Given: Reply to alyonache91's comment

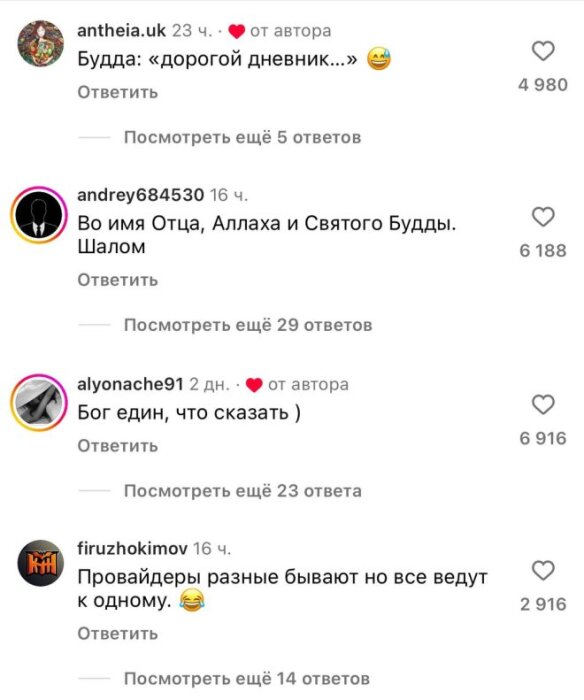Looking at the screenshot, I should point(118,446).
